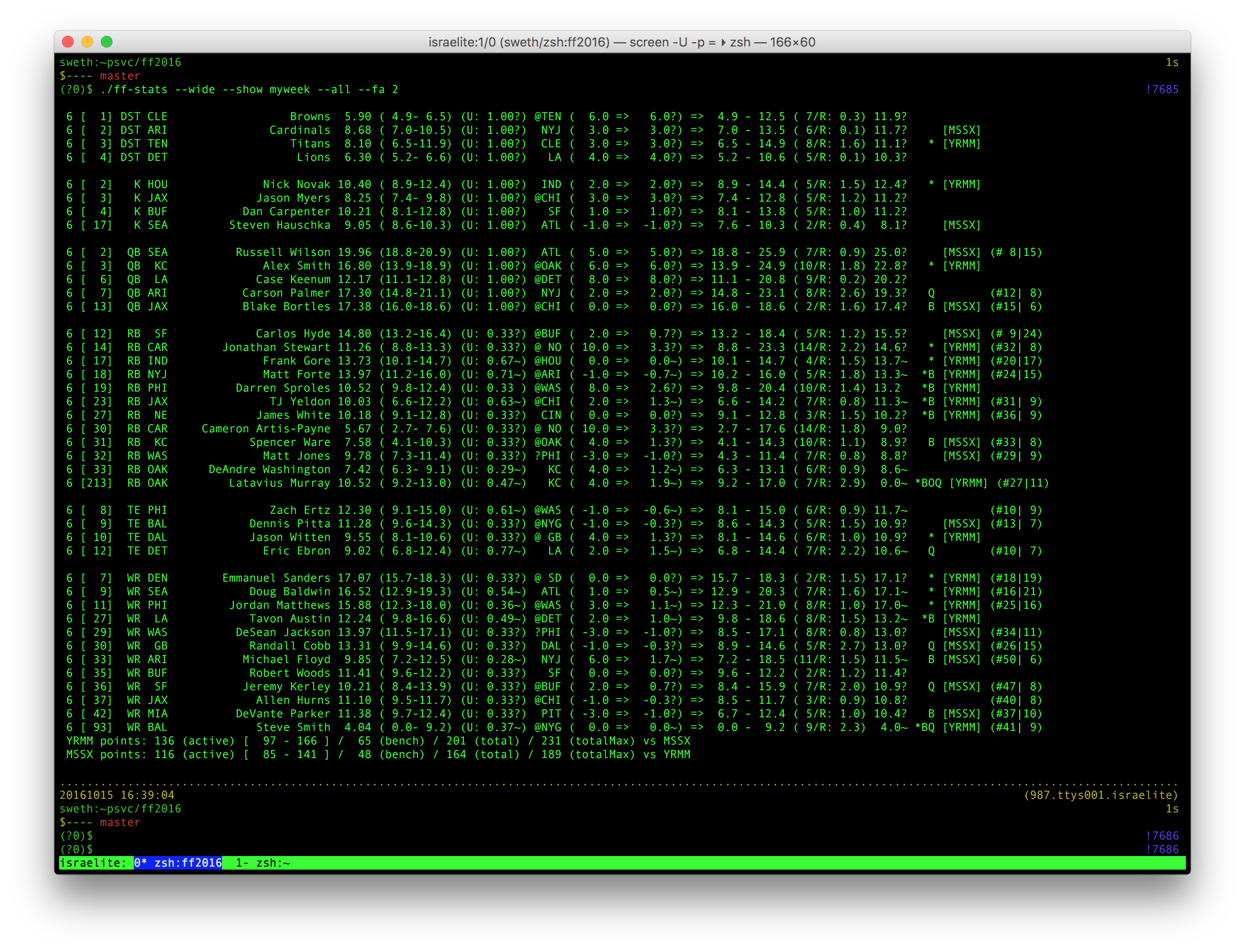Select the 1- zsh:~ screen tab
This screenshot has width=1245, height=952.
263,862
